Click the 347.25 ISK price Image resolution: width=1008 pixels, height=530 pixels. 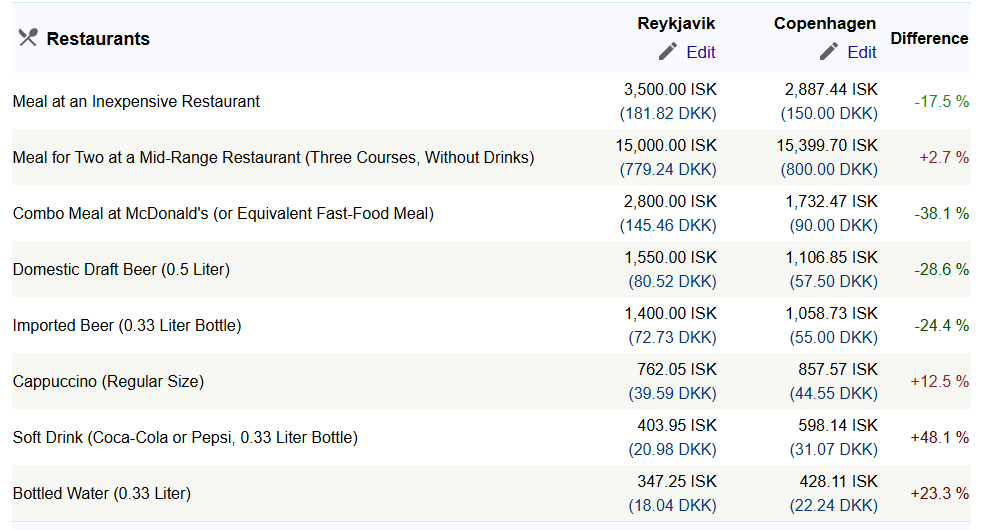click(x=677, y=481)
